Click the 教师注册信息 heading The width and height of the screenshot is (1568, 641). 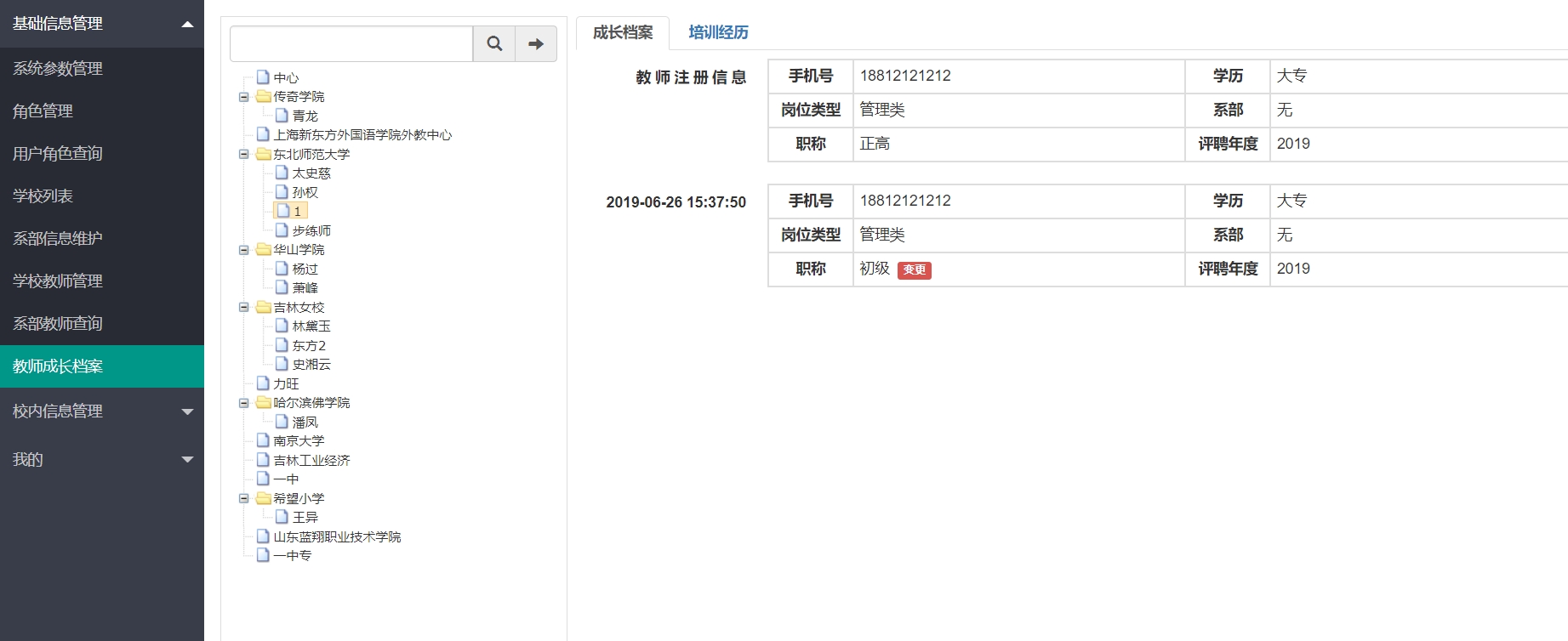pyautogui.click(x=691, y=77)
